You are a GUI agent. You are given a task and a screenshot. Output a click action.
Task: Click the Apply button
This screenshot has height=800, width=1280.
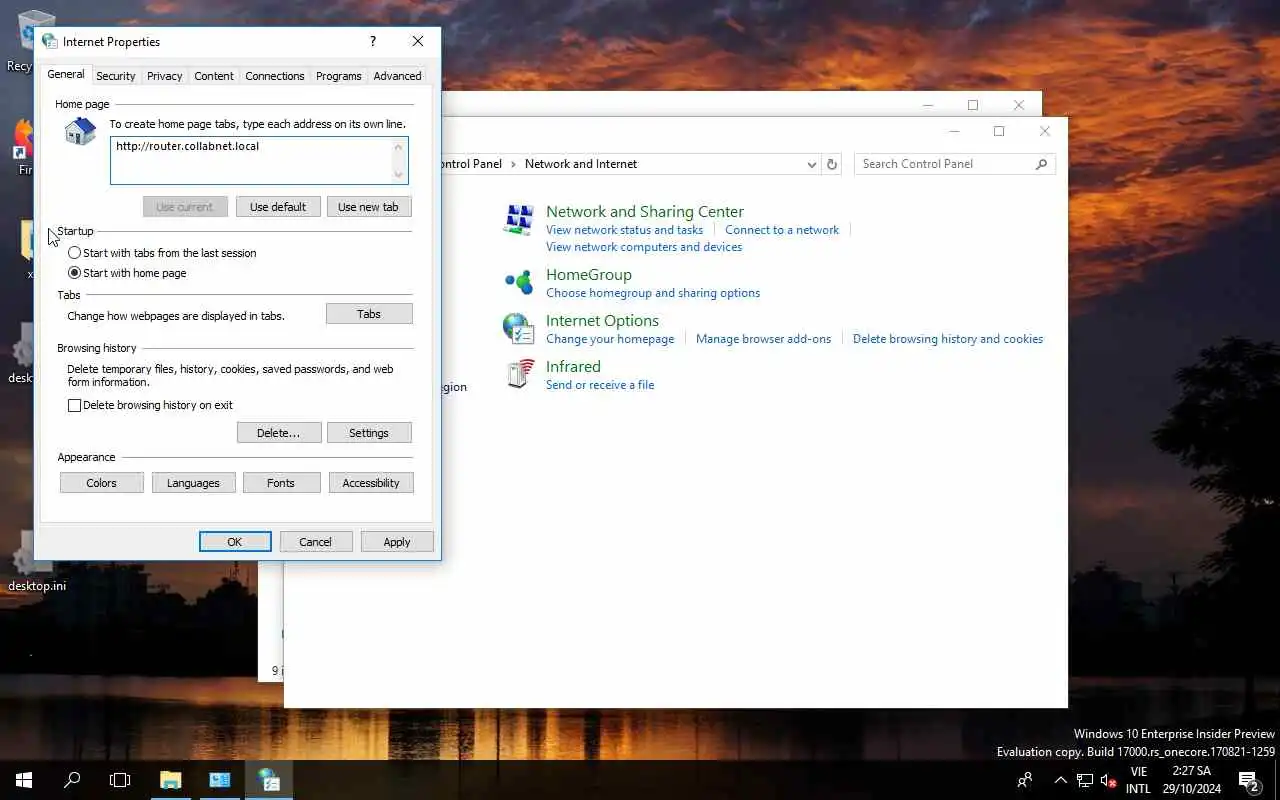tap(397, 542)
